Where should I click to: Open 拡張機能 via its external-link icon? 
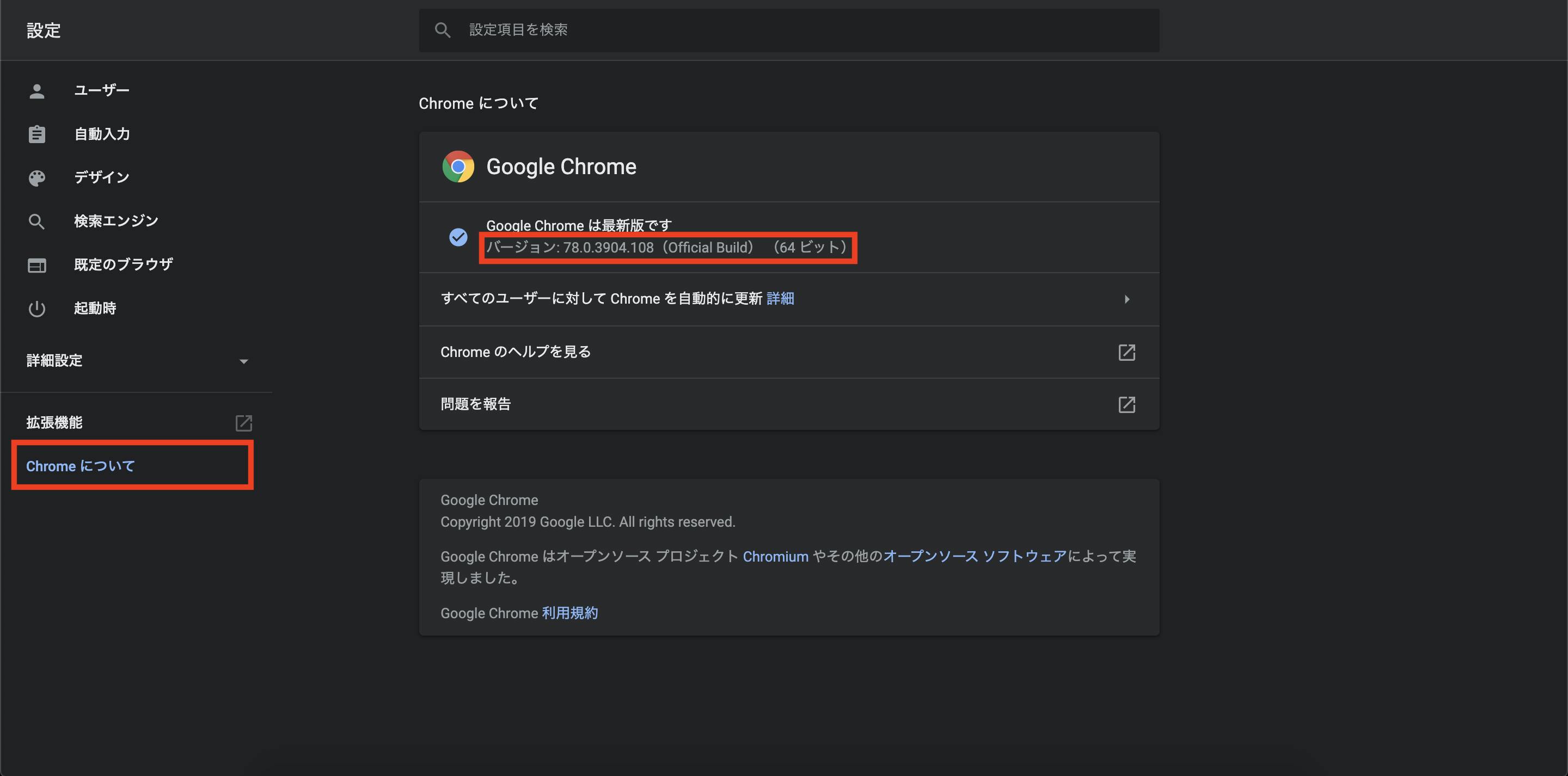[243, 422]
